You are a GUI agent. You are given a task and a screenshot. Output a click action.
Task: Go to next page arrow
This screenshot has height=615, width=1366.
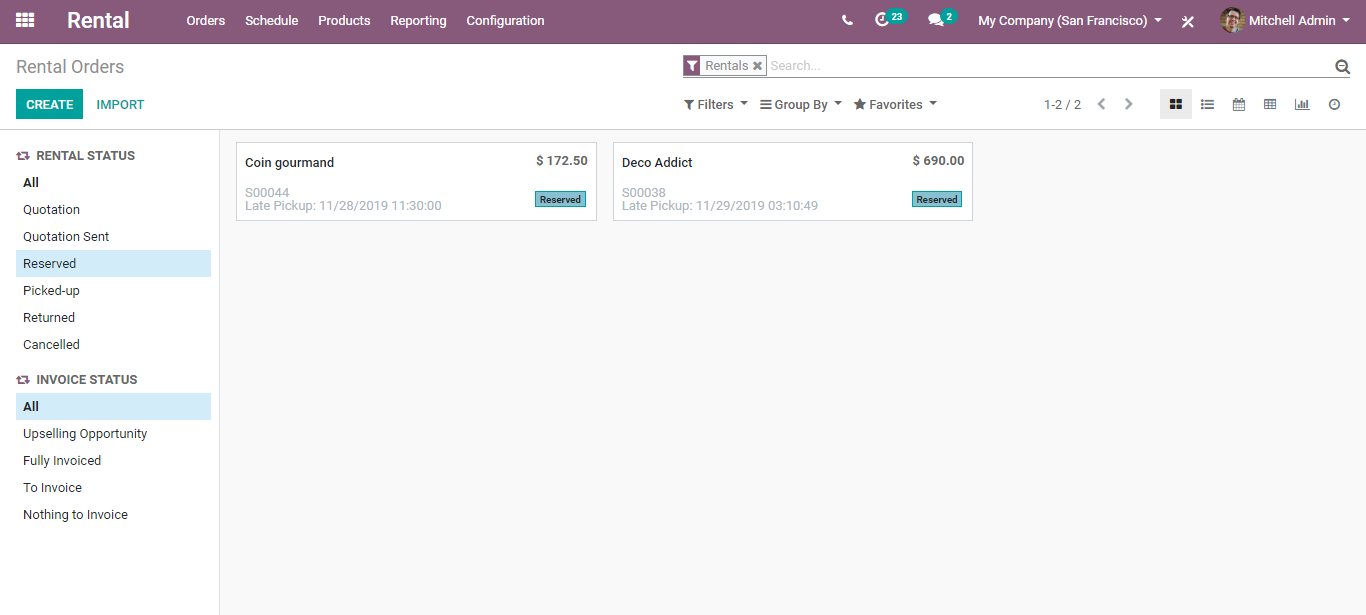(x=1129, y=104)
